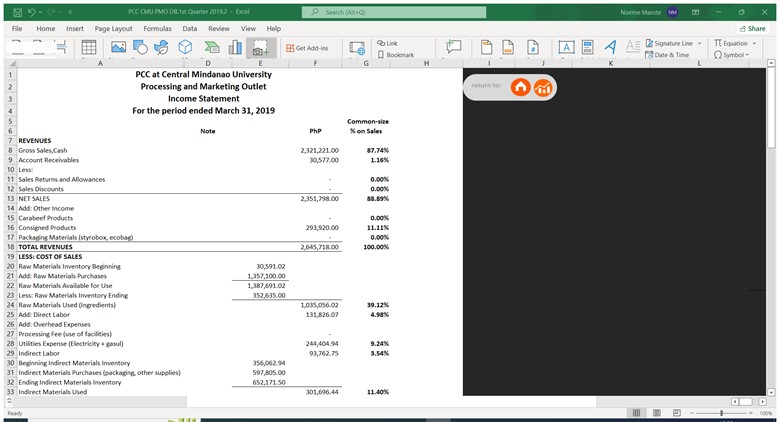Viewport: 780px width, 422px height.
Task: Select the NET SALES value 2,351,798.00
Action: pyautogui.click(x=319, y=199)
